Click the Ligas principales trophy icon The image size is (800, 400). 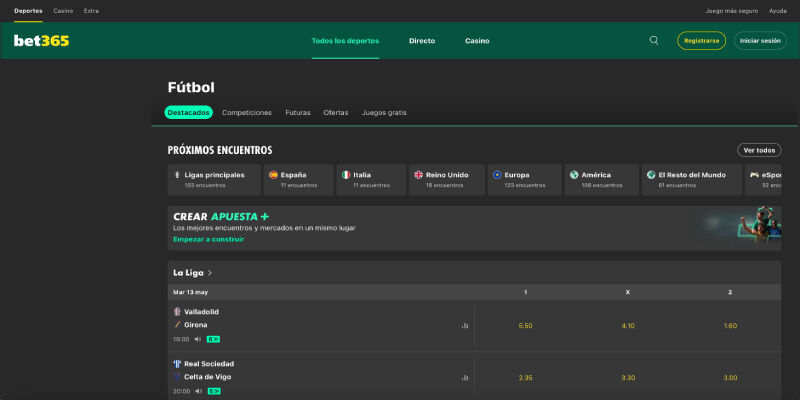(x=177, y=175)
